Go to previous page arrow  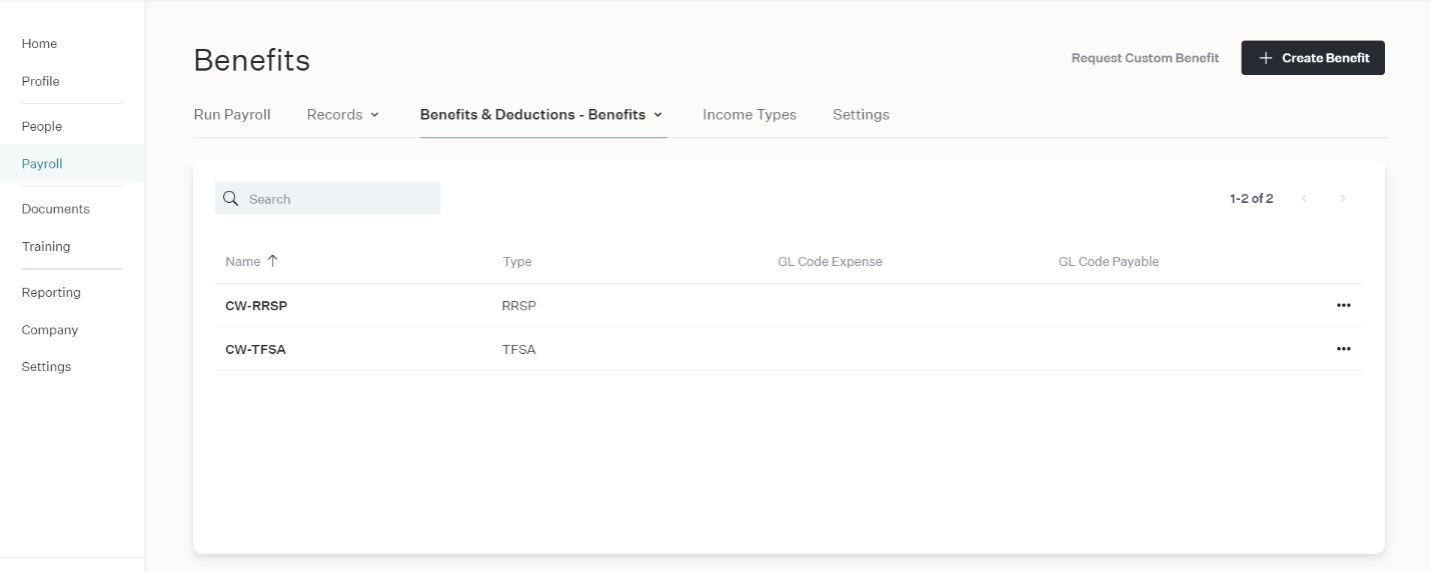click(1305, 199)
